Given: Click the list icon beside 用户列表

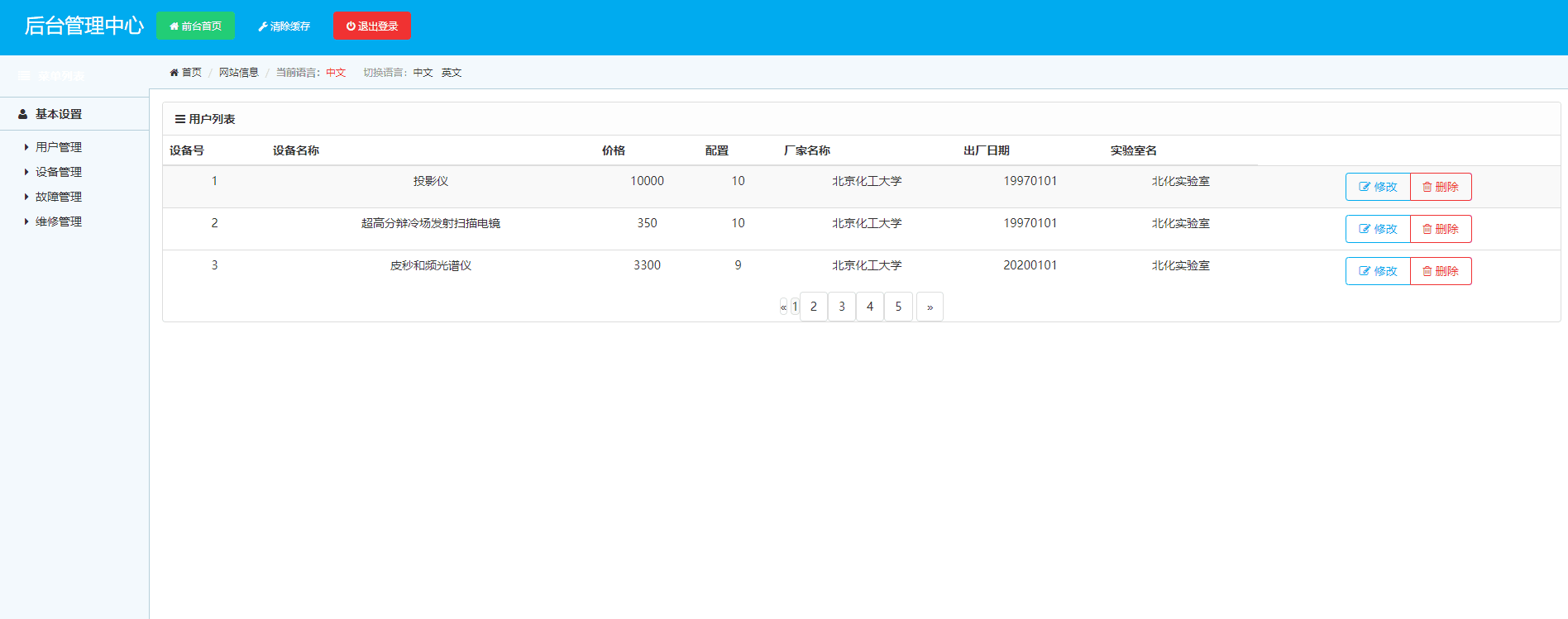Looking at the screenshot, I should click(180, 119).
